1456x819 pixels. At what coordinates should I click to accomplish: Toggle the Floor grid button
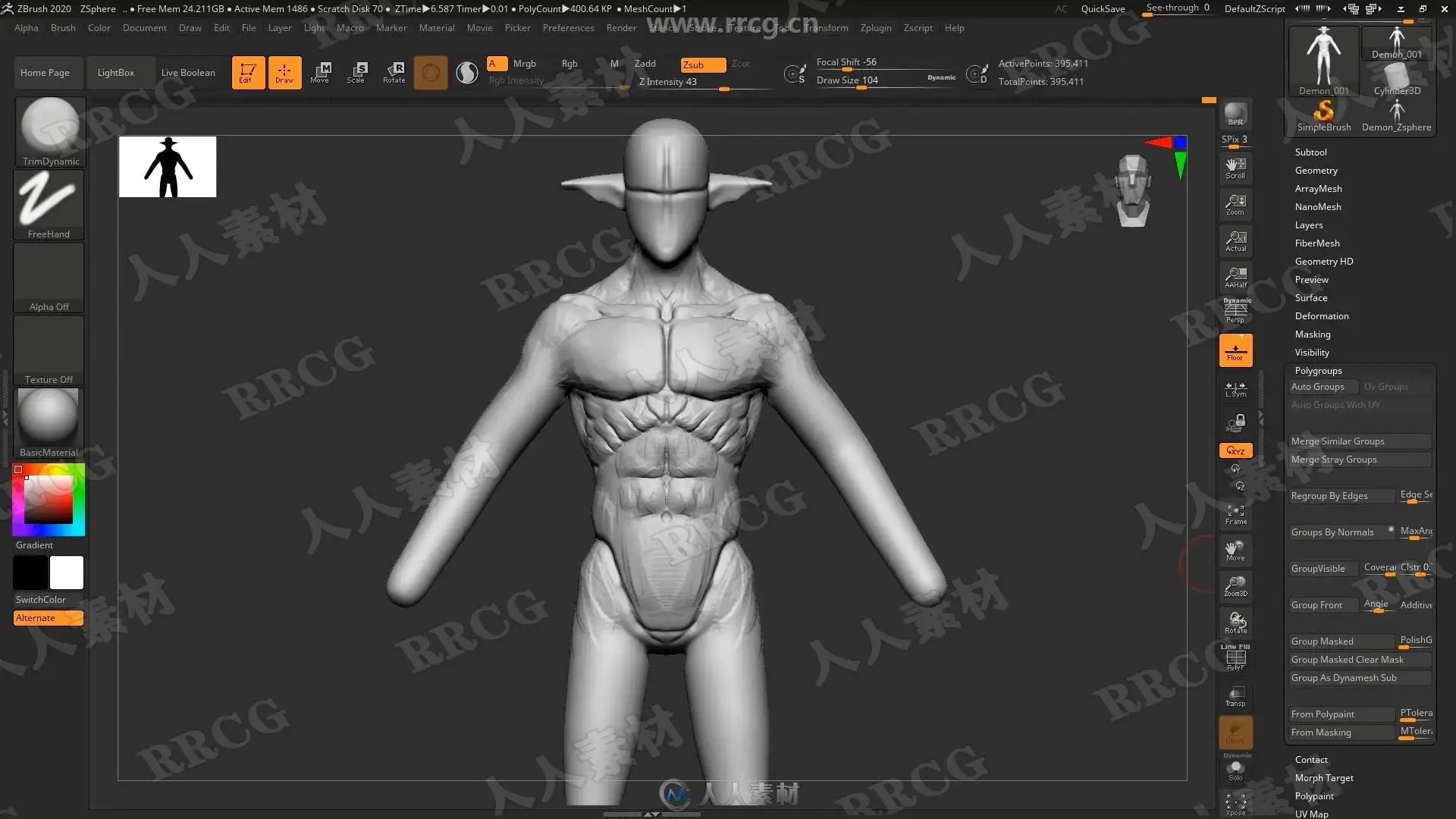click(x=1235, y=351)
